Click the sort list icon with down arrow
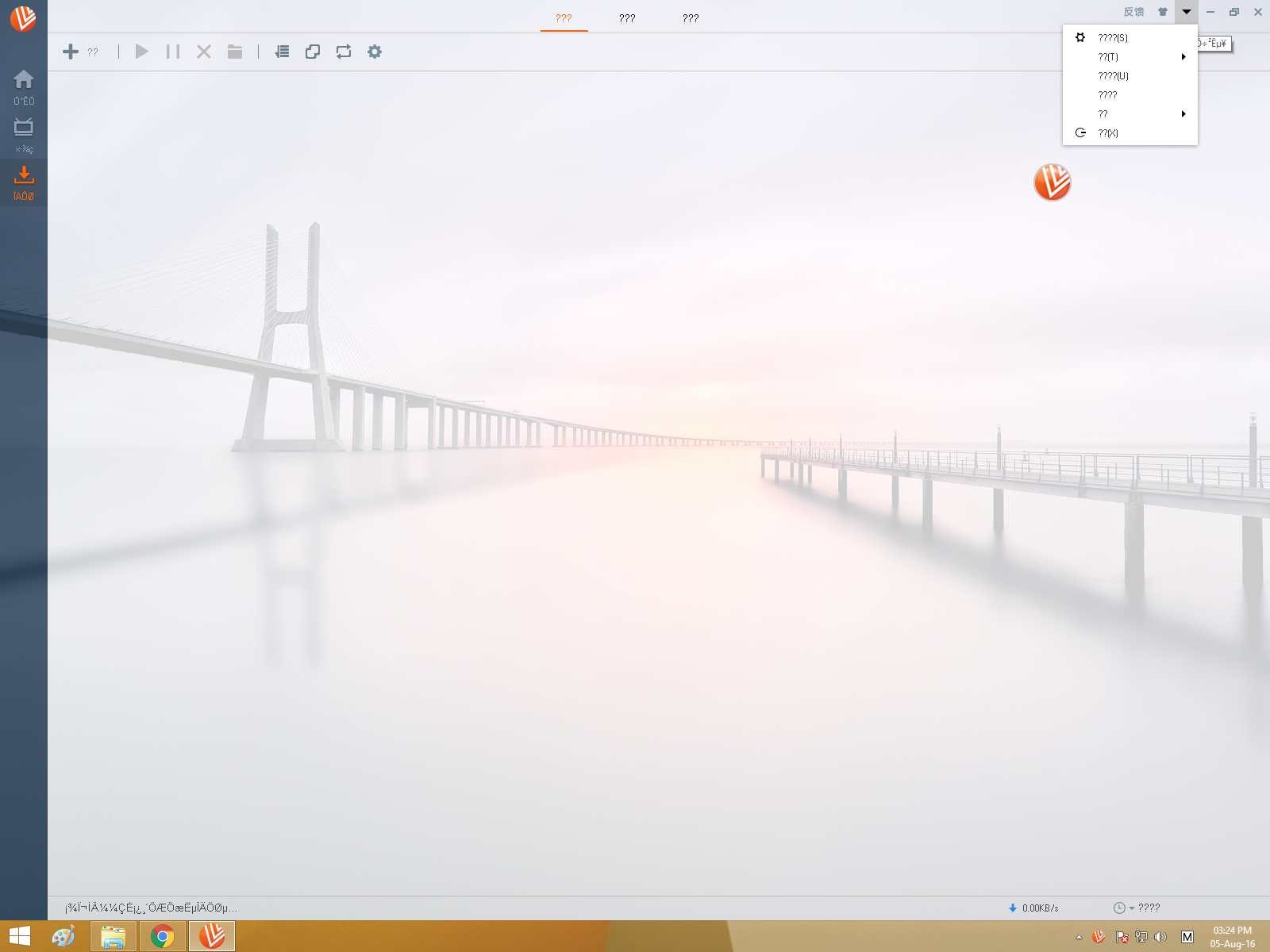The height and width of the screenshot is (952, 1270). click(282, 52)
